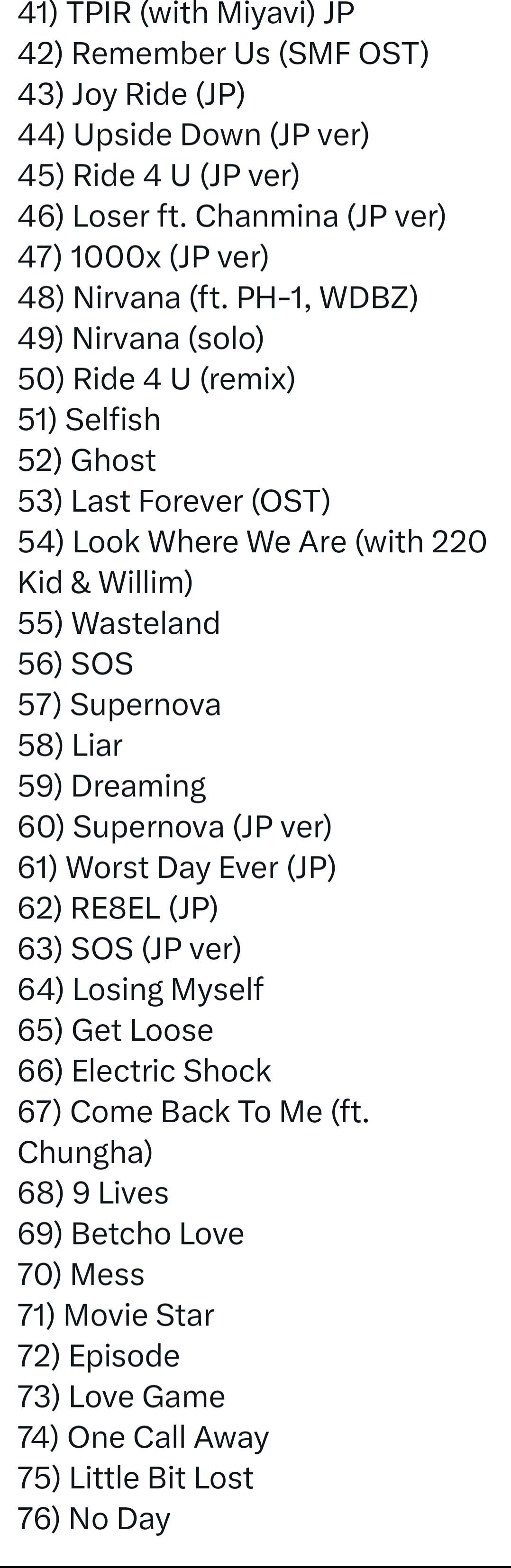511x1568 pixels.
Task: Select "48) Nirvana (ft. PH-1, WDBZ)" line
Action: click(218, 297)
